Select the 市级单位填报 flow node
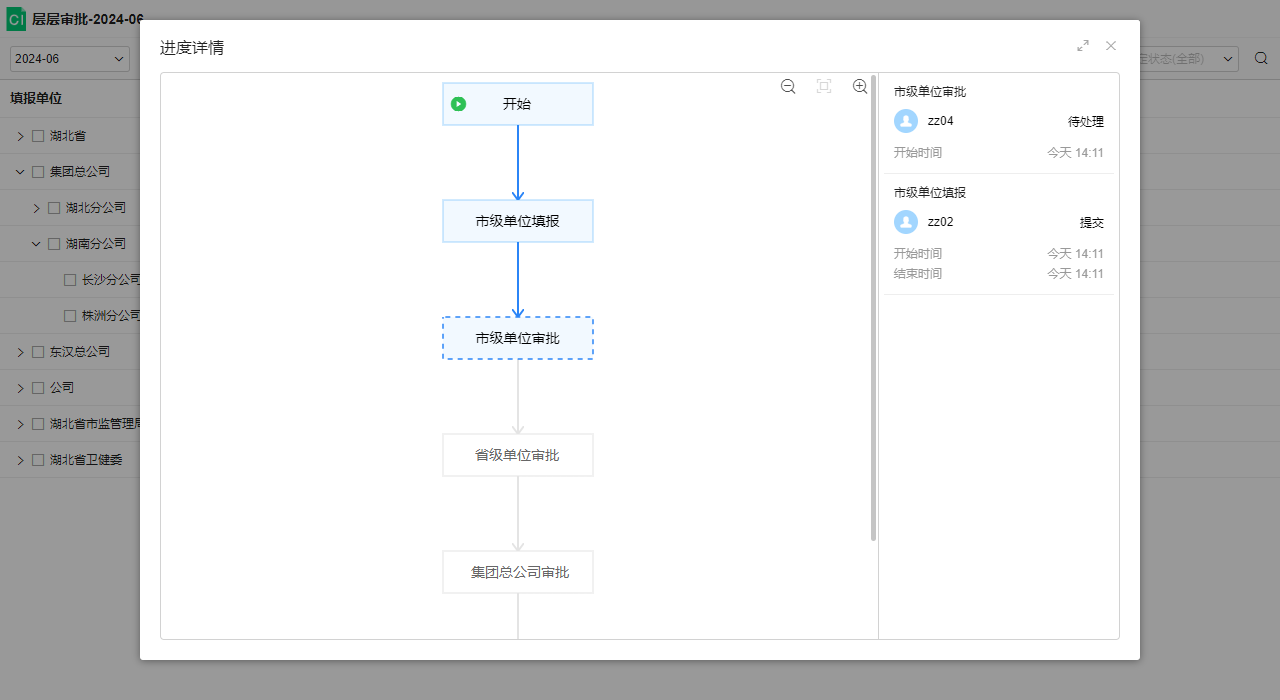The image size is (1280, 700). (518, 221)
